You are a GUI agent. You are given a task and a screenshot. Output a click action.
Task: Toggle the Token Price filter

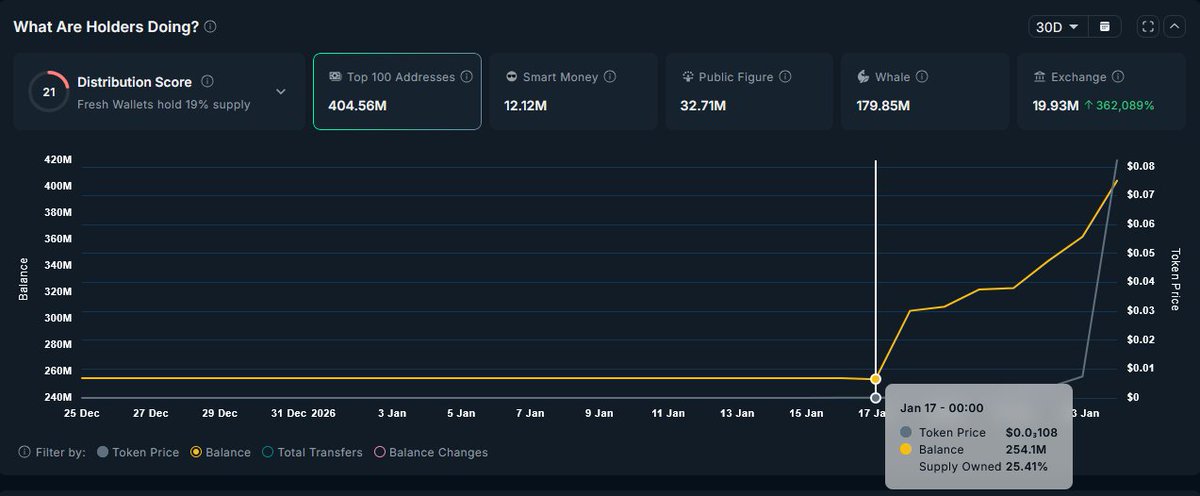(x=138, y=452)
